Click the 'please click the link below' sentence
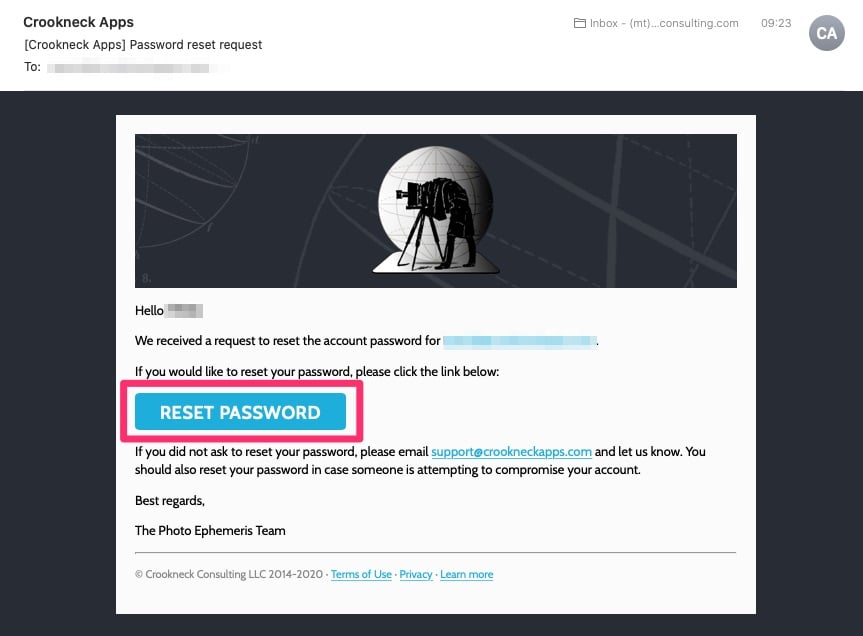The height and width of the screenshot is (636, 863). coord(317,372)
